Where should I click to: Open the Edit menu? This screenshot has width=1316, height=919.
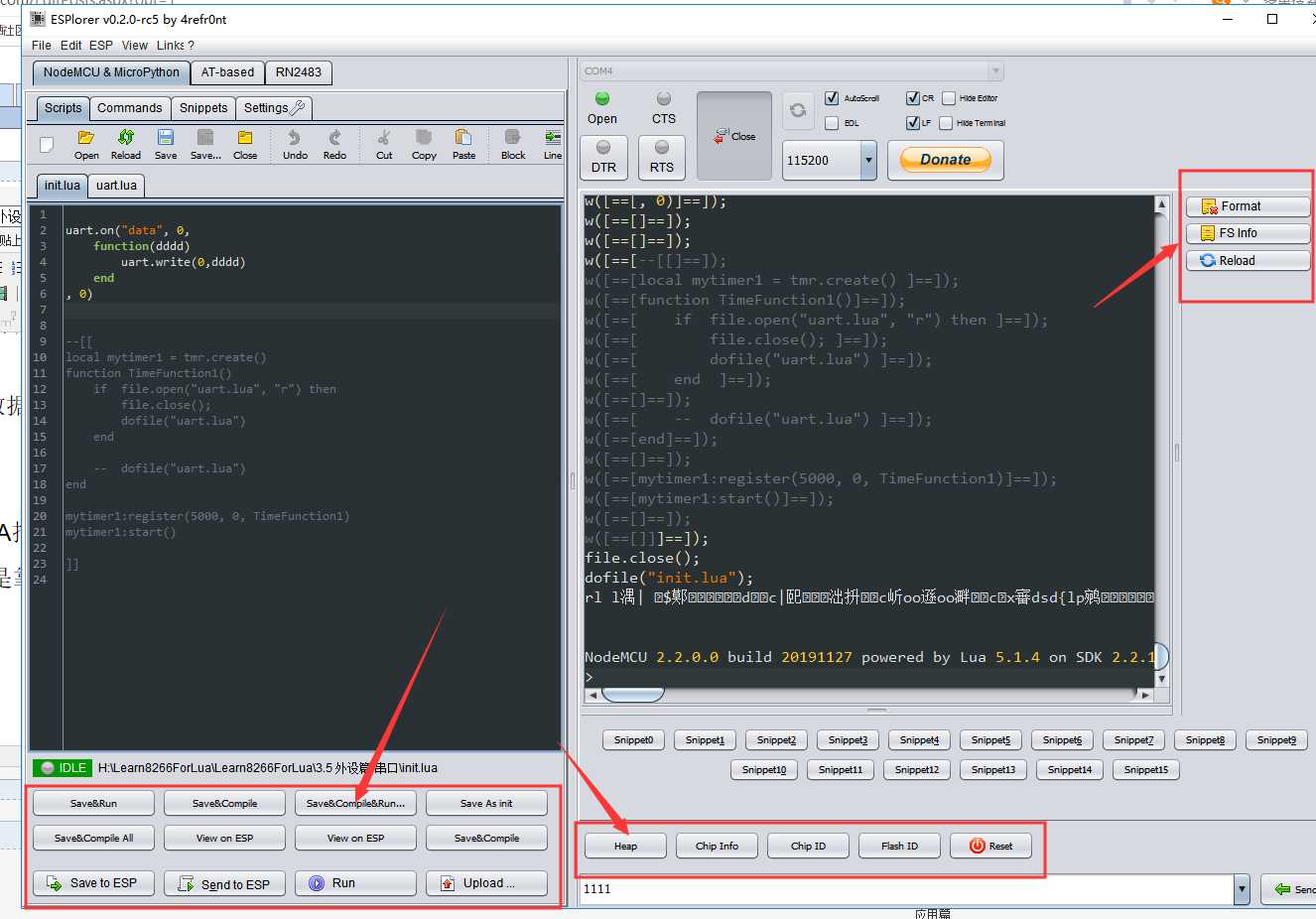71,46
